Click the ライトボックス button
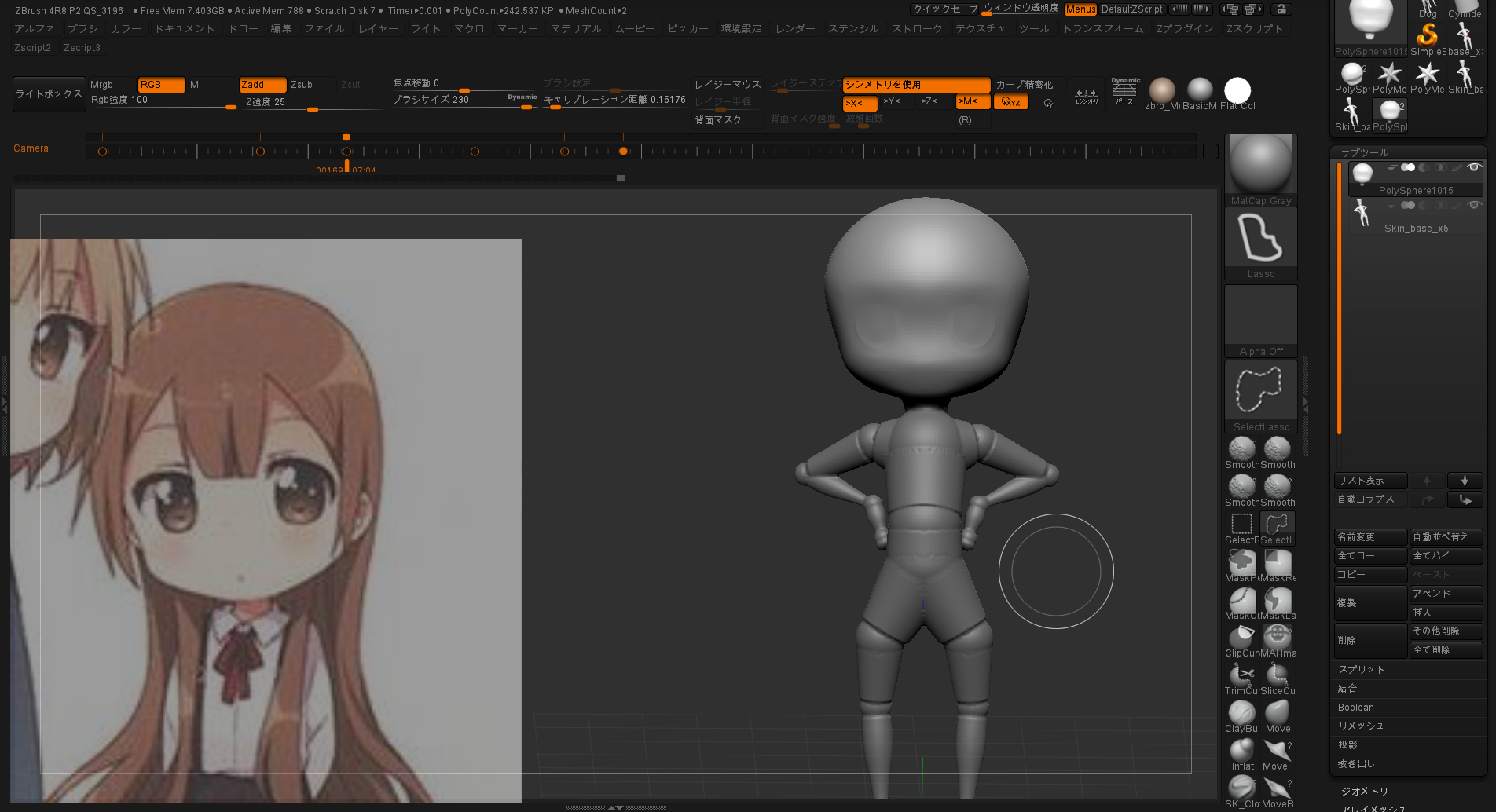 click(x=49, y=94)
